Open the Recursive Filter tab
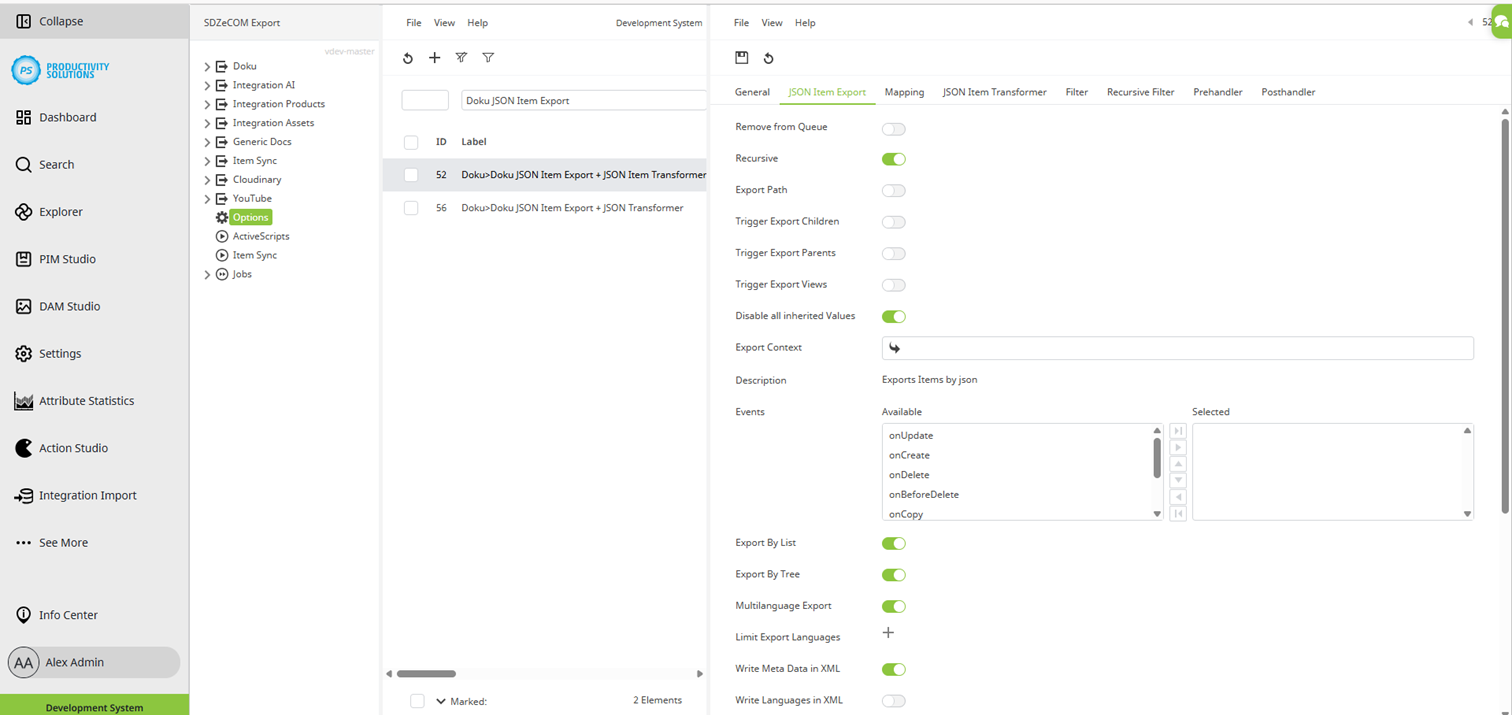This screenshot has width=1512, height=715. coord(1140,92)
